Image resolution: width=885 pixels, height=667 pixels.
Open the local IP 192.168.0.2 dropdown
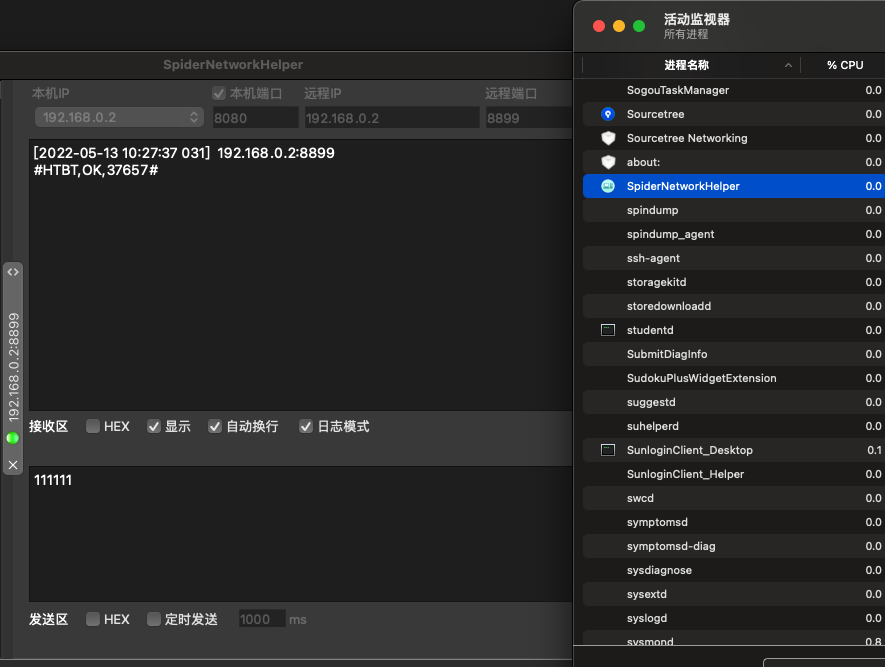119,117
